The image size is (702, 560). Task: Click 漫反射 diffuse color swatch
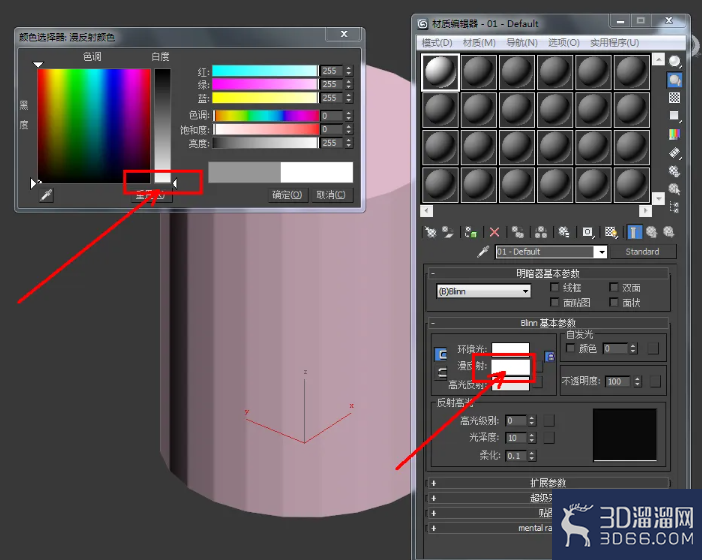coord(510,366)
